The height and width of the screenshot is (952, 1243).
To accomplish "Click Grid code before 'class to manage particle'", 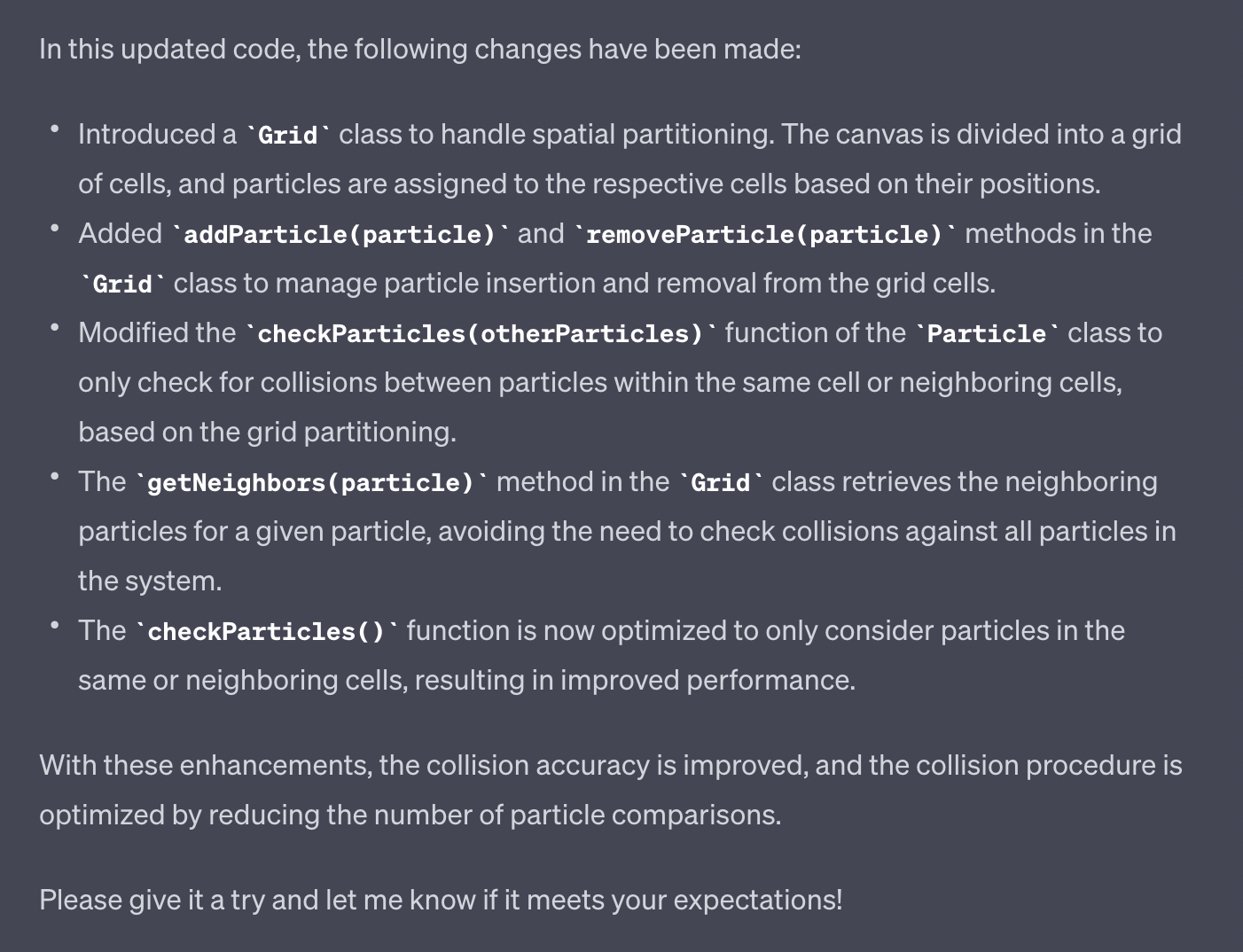I will point(122,285).
